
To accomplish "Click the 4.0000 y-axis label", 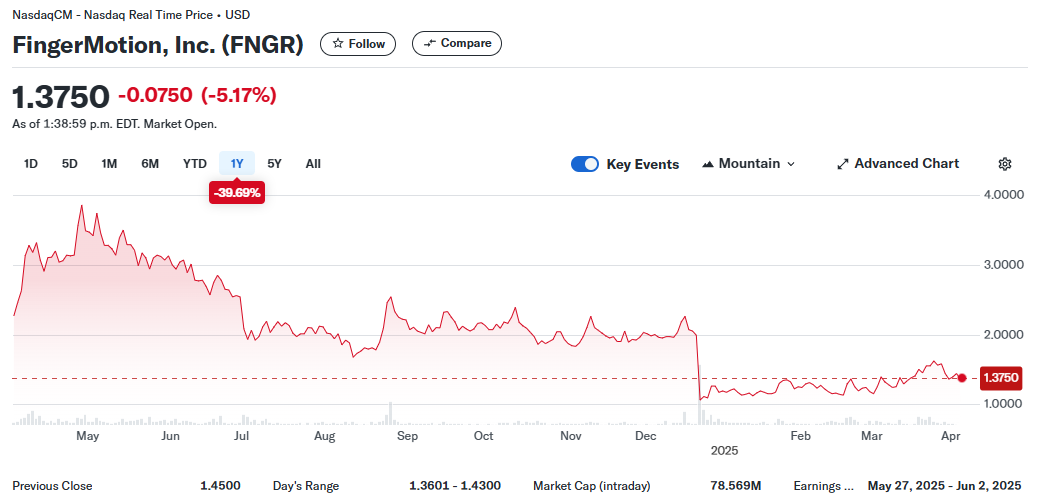I will (x=1003, y=195).
